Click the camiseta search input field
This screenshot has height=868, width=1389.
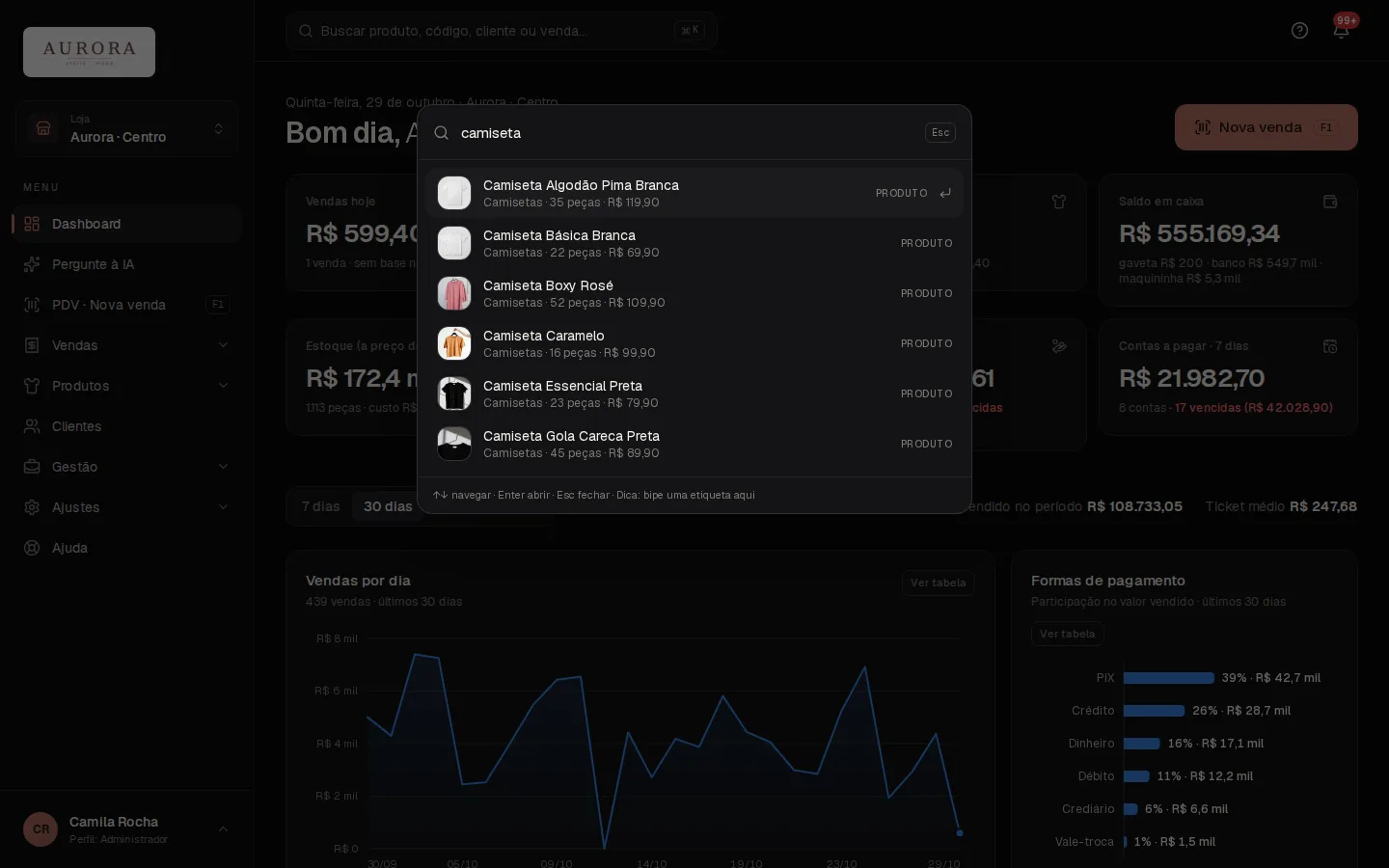687,133
